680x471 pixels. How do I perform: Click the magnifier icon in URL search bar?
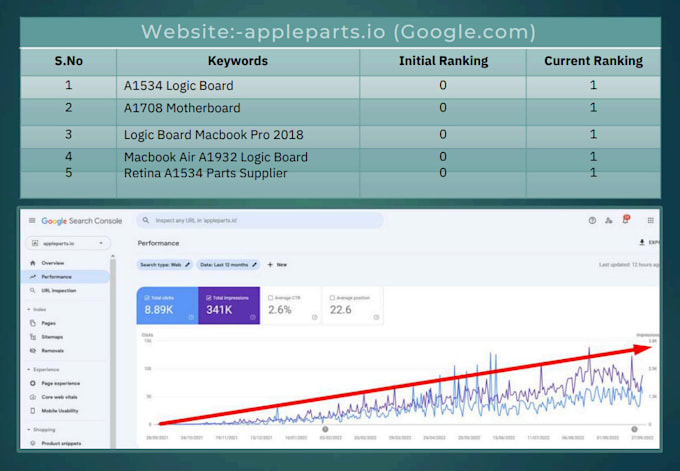(x=146, y=220)
